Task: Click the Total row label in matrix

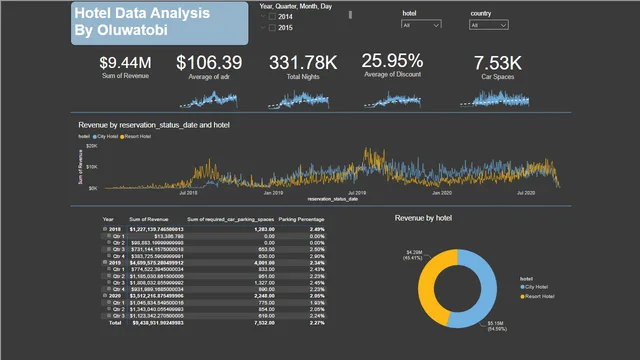Action: point(115,322)
